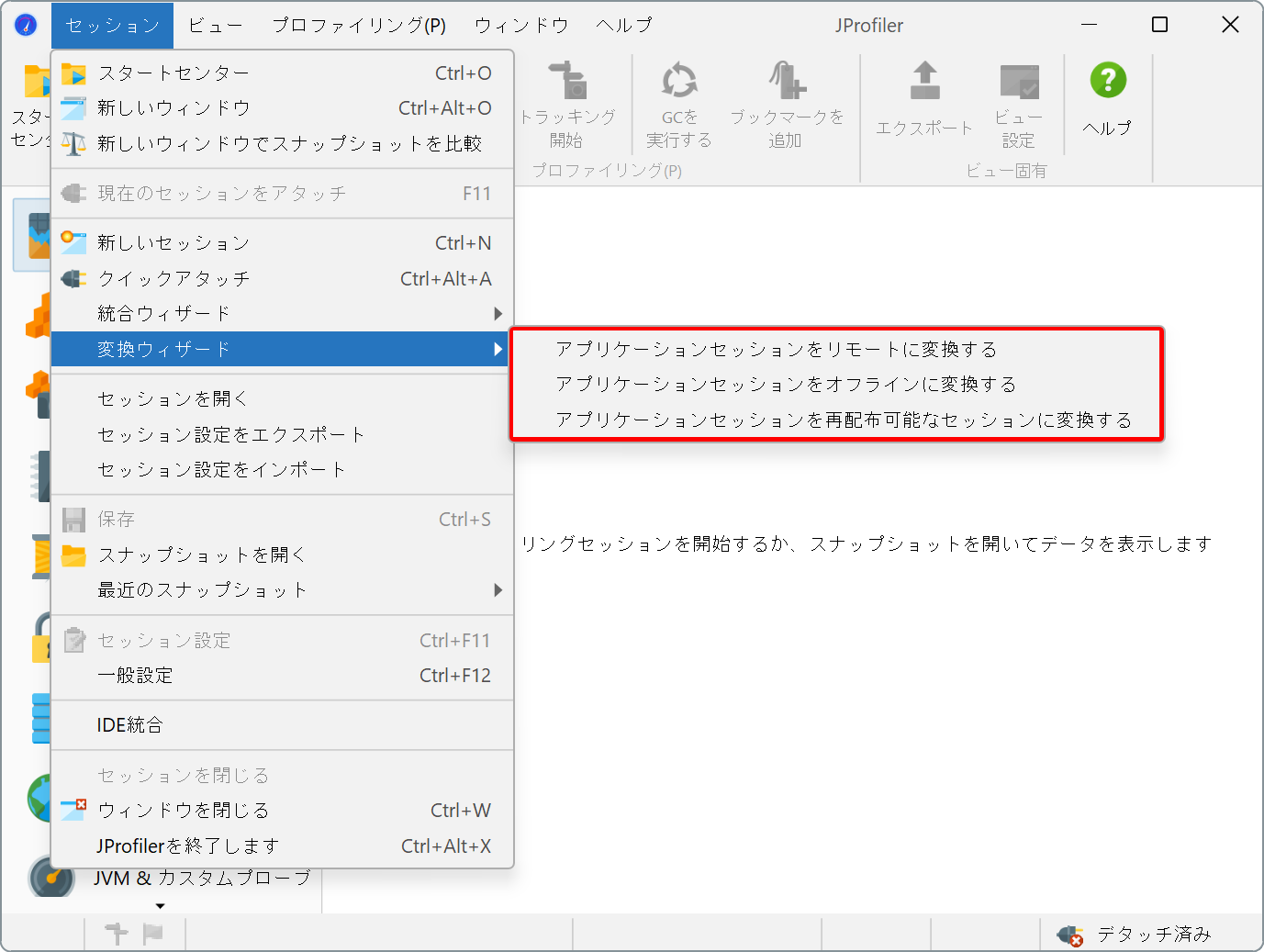Open the セッション menu
Image resolution: width=1264 pixels, height=952 pixels.
[x=112, y=25]
